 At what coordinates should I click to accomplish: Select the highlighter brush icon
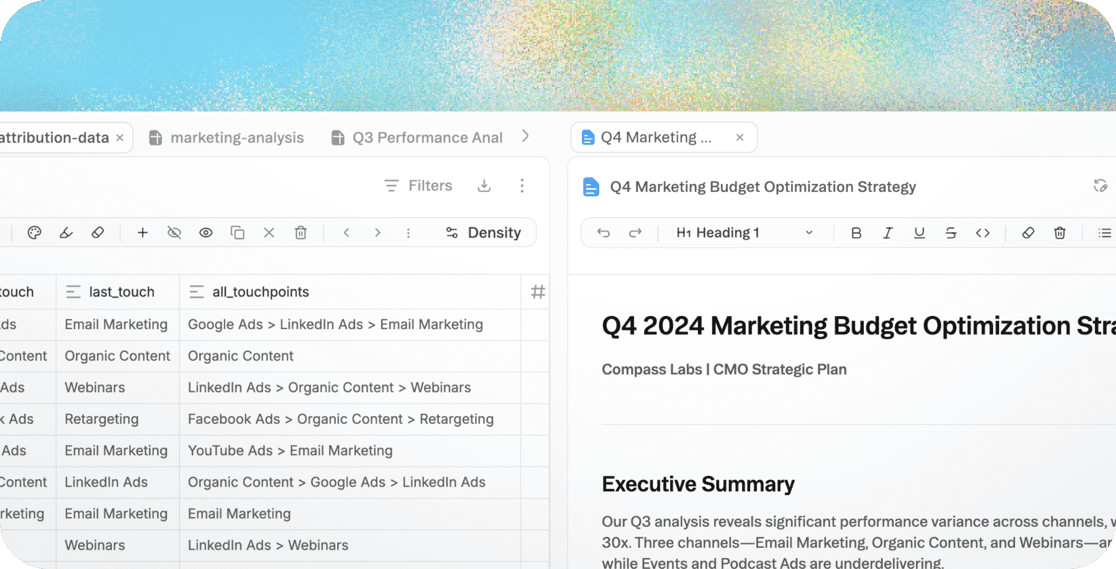pyautogui.click(x=66, y=233)
